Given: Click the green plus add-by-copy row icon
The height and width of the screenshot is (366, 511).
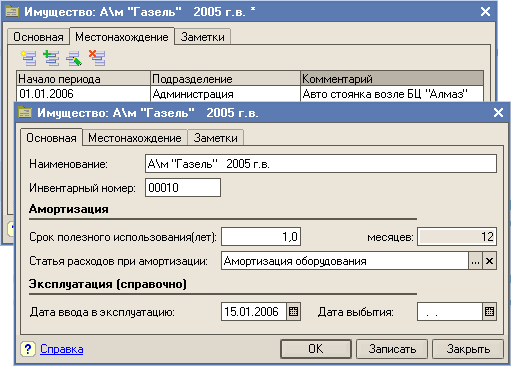Looking at the screenshot, I should [51, 58].
